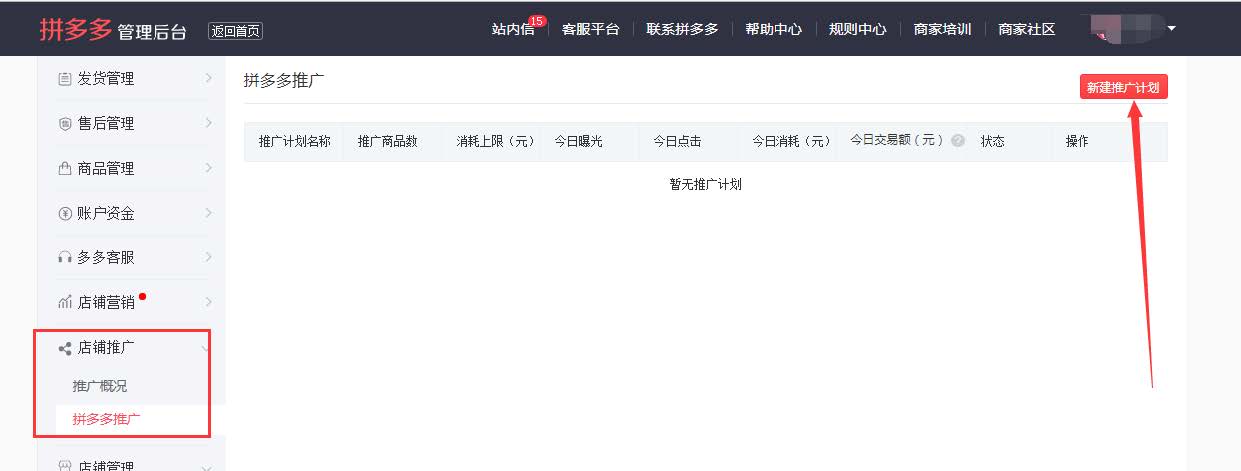Click 暂无推广计划 empty message

coord(705,184)
